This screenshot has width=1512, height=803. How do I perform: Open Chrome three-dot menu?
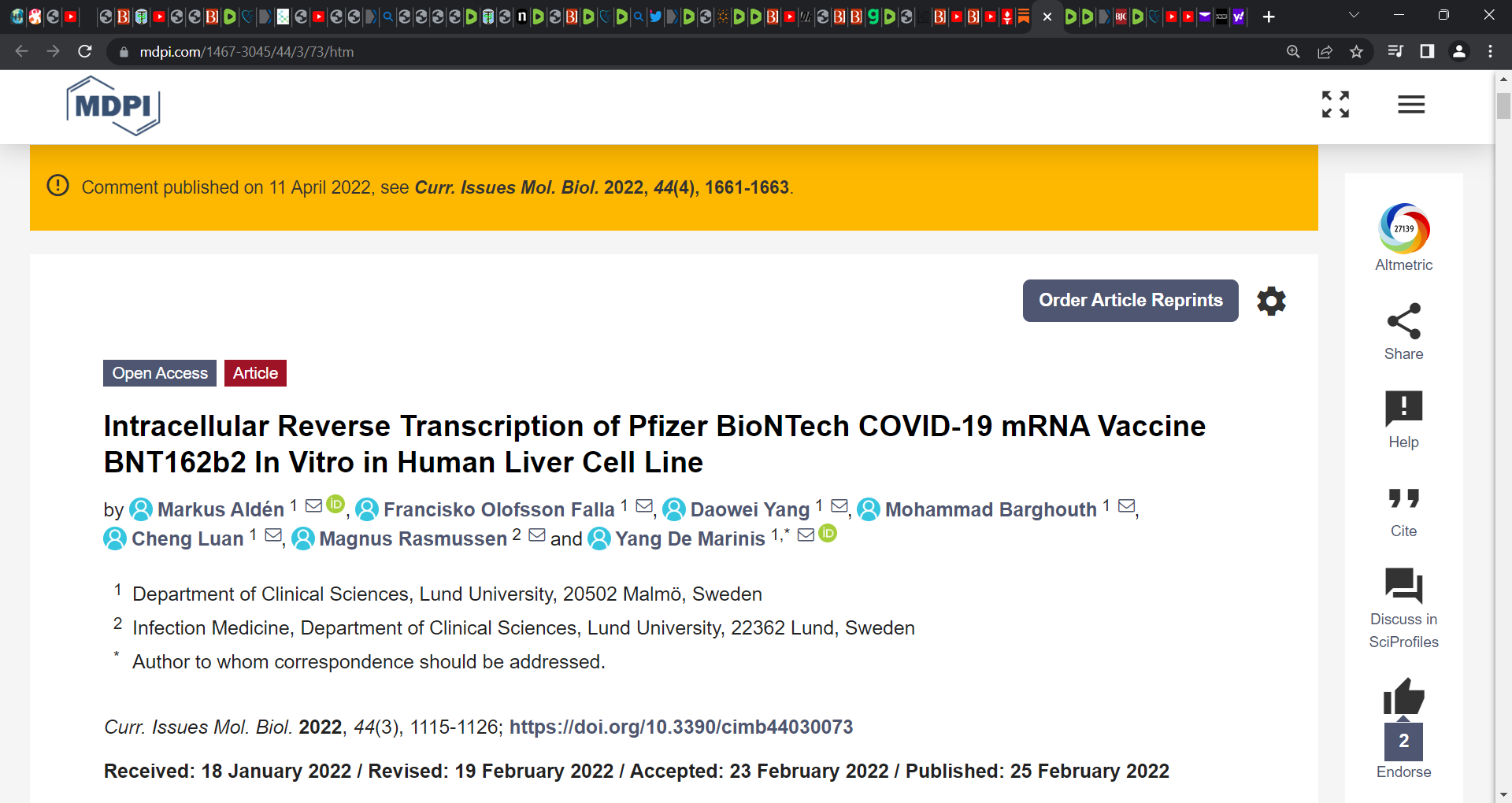[x=1490, y=51]
